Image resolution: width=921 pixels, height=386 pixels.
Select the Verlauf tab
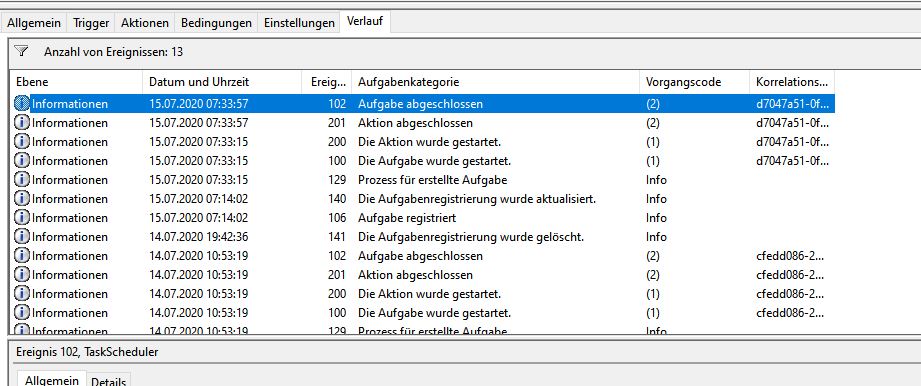click(365, 22)
